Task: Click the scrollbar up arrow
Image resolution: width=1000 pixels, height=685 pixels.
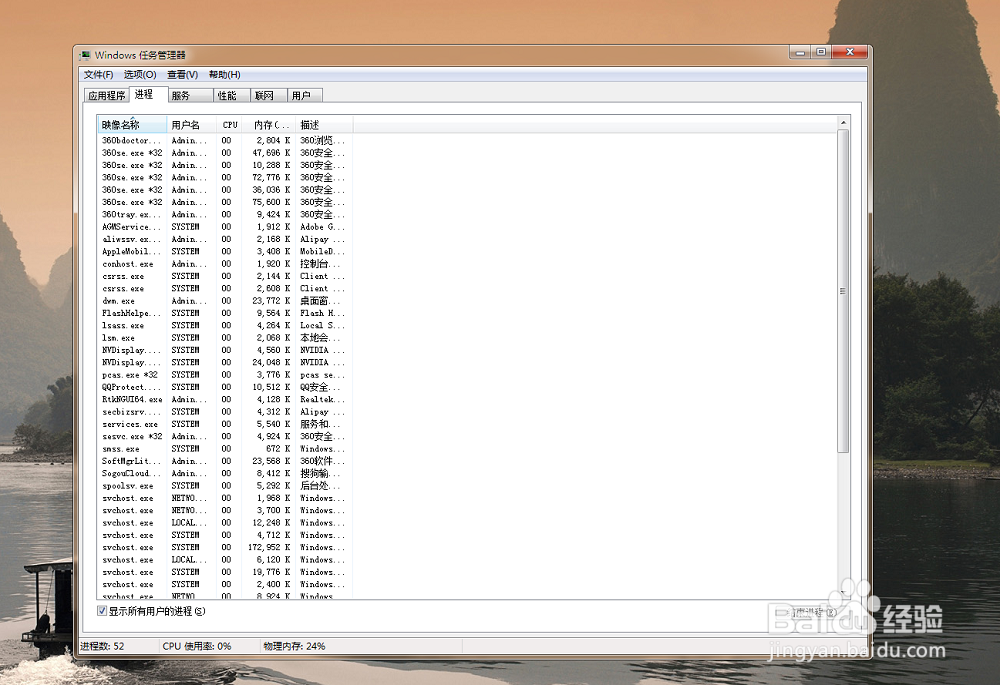Action: point(843,122)
